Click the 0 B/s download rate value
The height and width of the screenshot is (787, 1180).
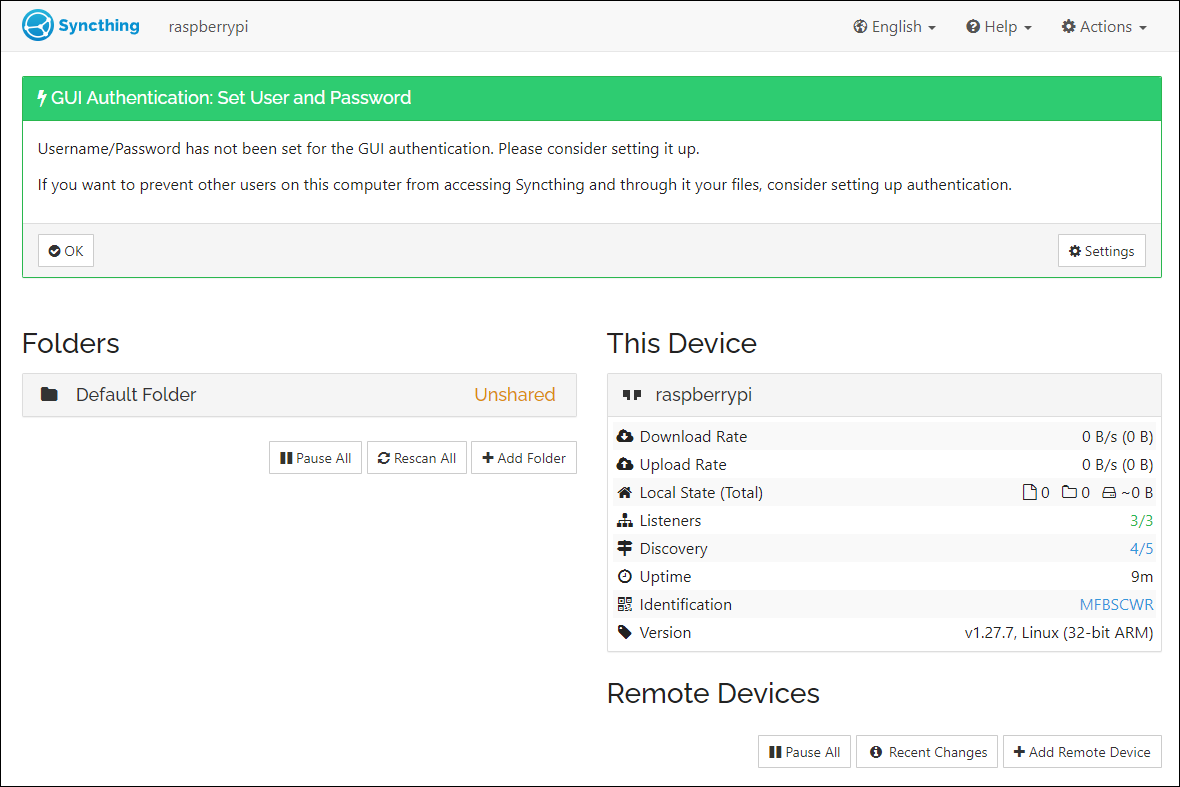(1118, 436)
